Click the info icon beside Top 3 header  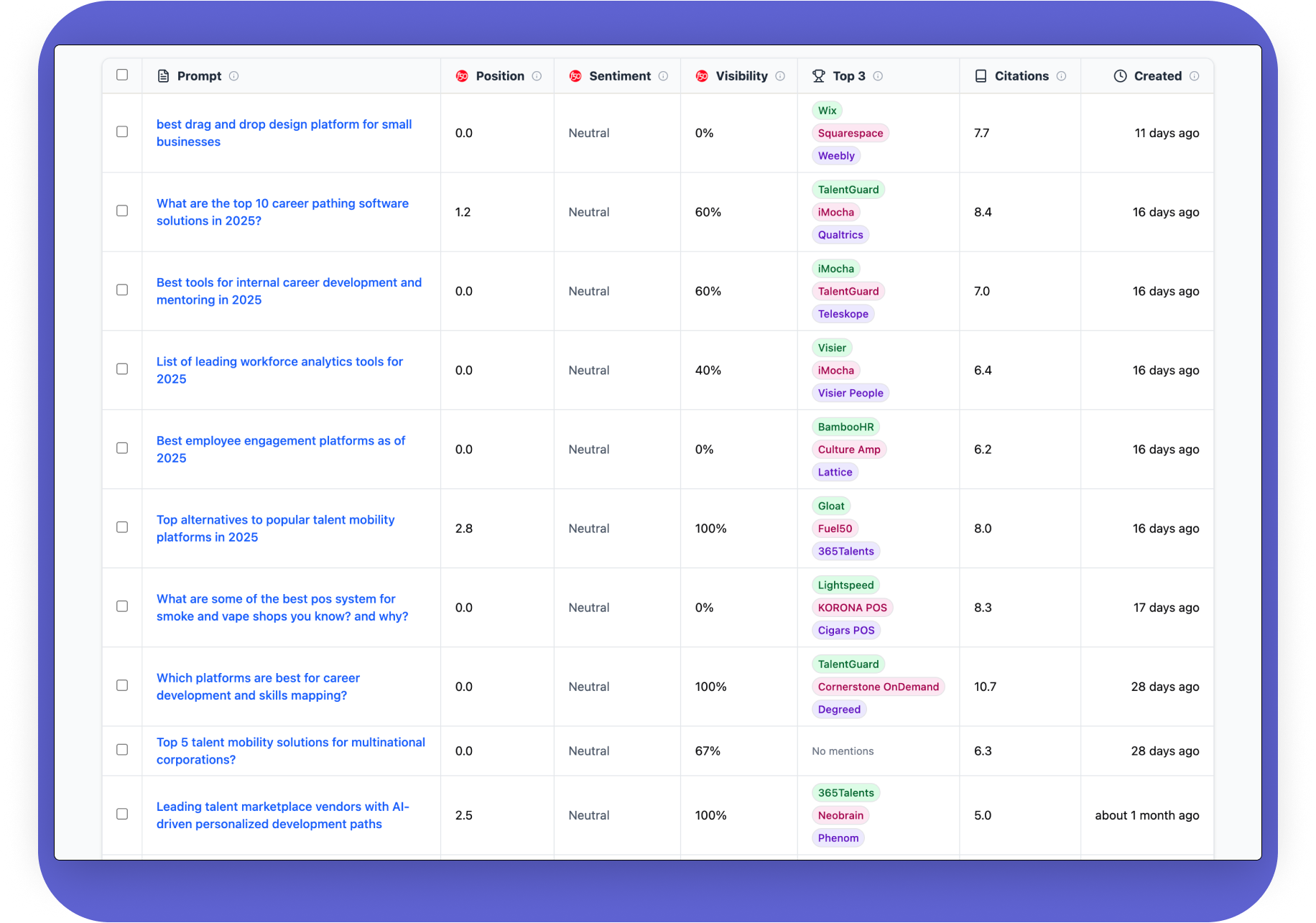point(878,76)
